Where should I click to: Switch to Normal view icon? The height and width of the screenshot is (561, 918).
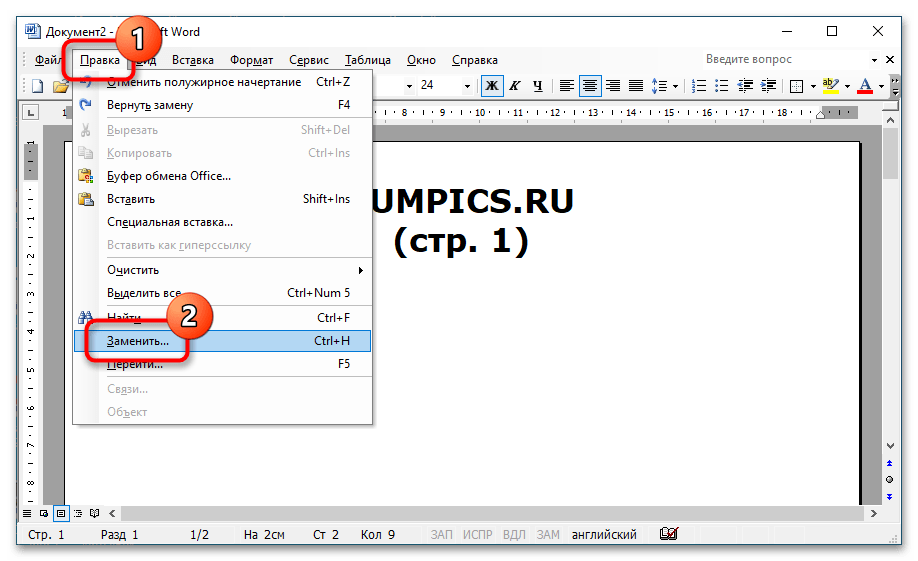27,514
